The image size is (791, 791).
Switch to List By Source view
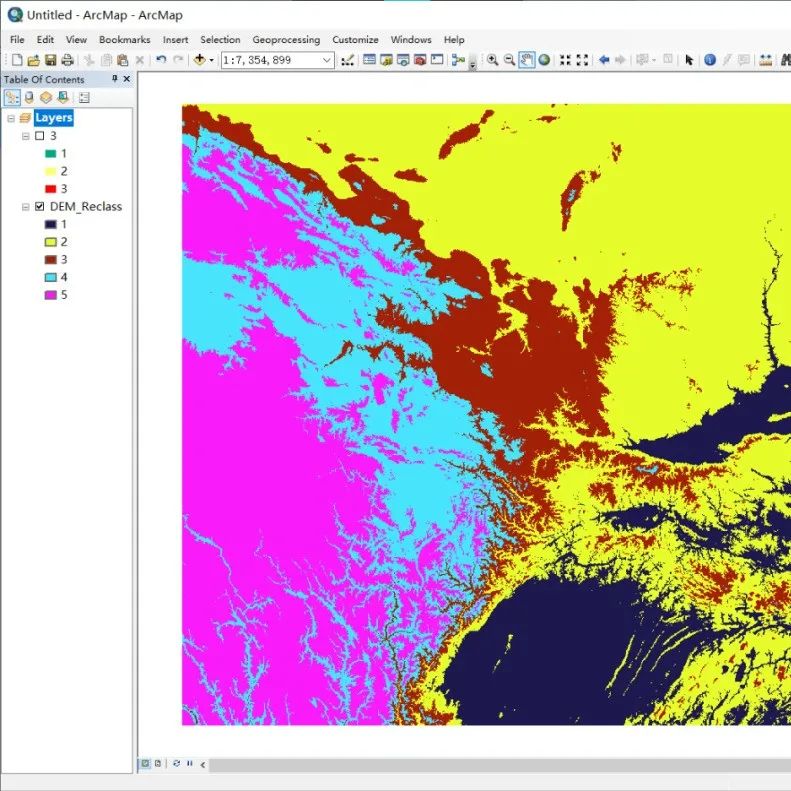coord(29,98)
